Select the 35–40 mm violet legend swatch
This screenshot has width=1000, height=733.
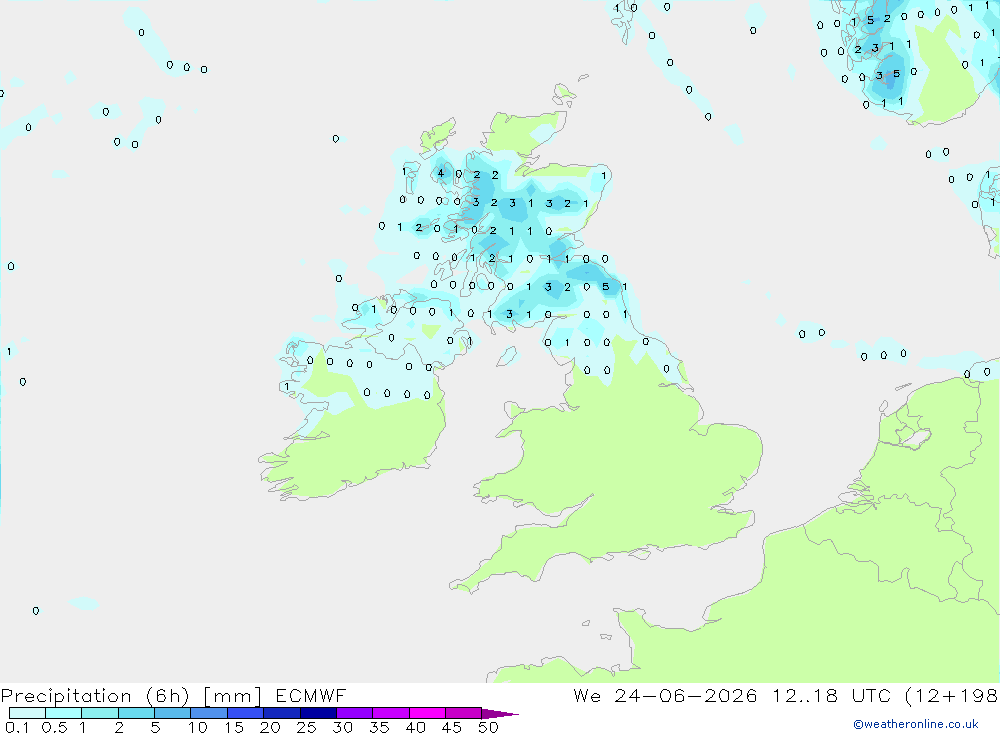point(390,713)
